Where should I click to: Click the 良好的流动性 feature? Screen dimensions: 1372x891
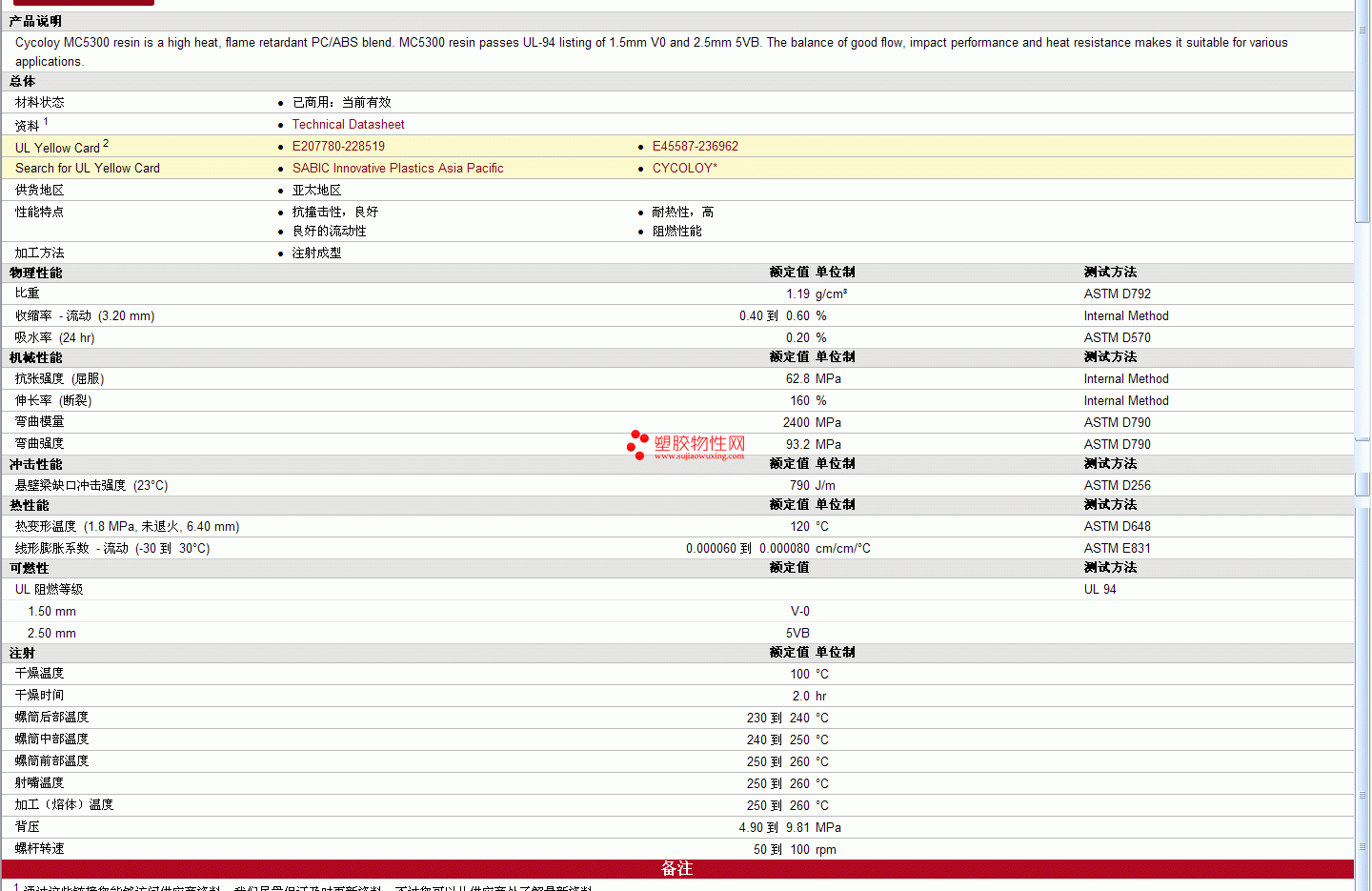click(329, 232)
